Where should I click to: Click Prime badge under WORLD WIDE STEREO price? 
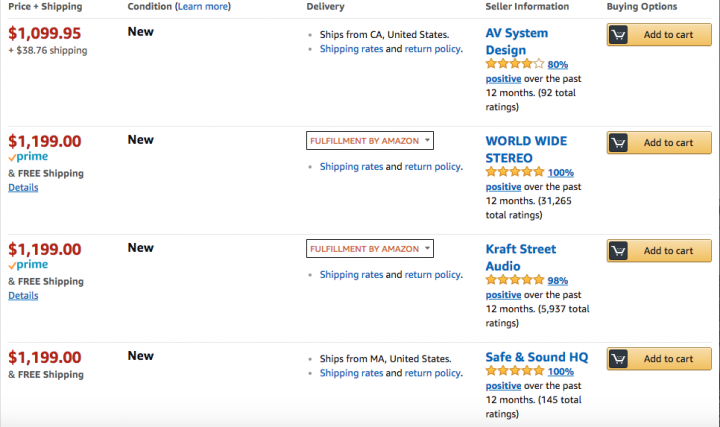(28, 157)
